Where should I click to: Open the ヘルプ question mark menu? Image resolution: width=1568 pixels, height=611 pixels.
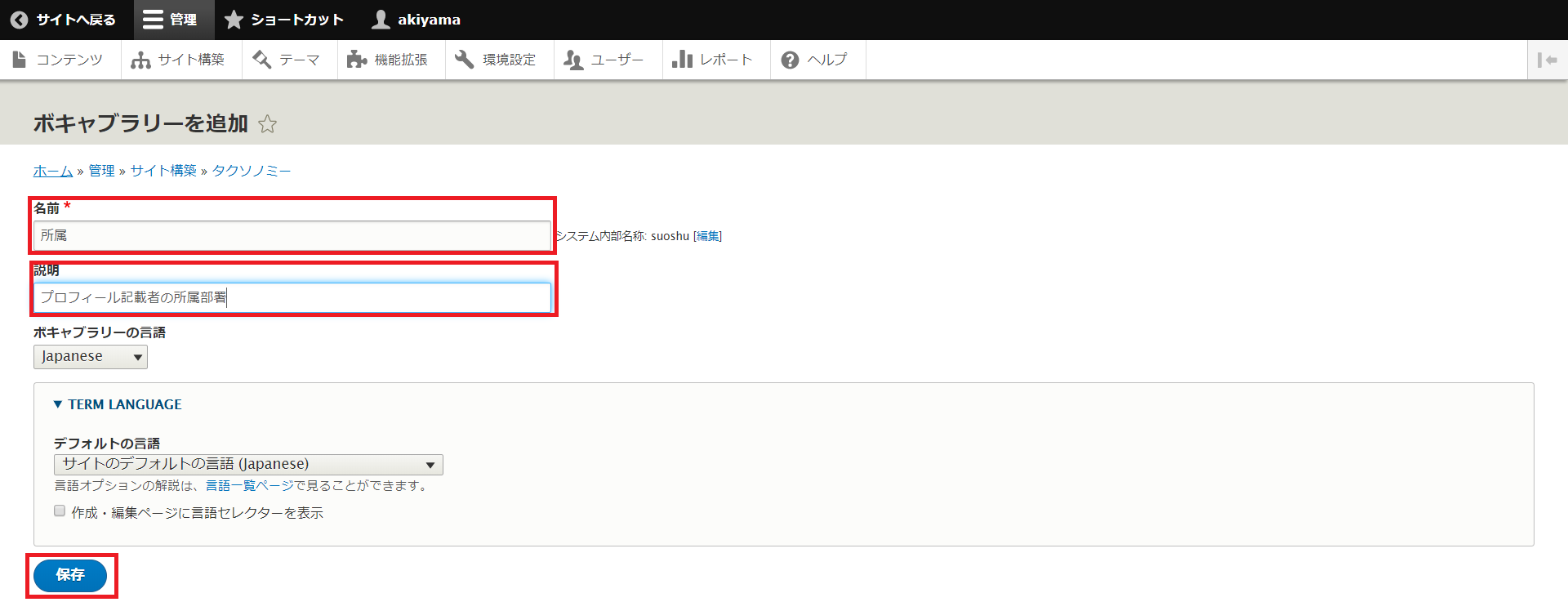816,60
